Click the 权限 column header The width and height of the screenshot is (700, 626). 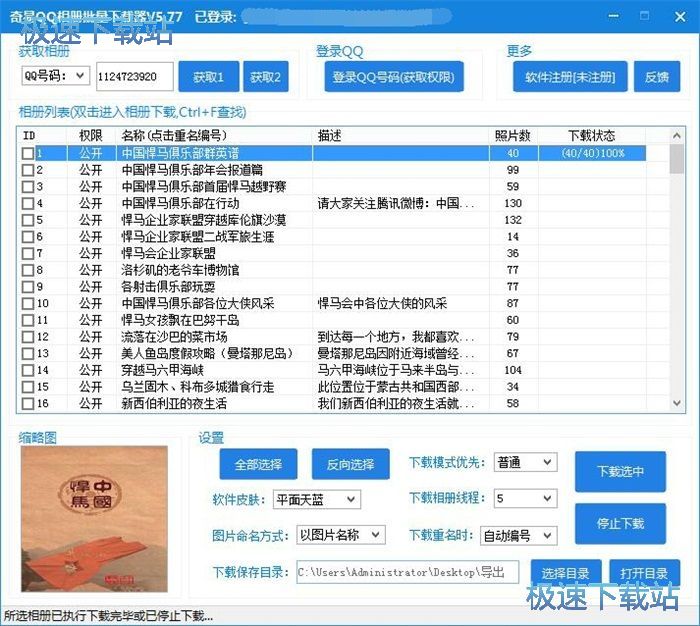pyautogui.click(x=92, y=136)
